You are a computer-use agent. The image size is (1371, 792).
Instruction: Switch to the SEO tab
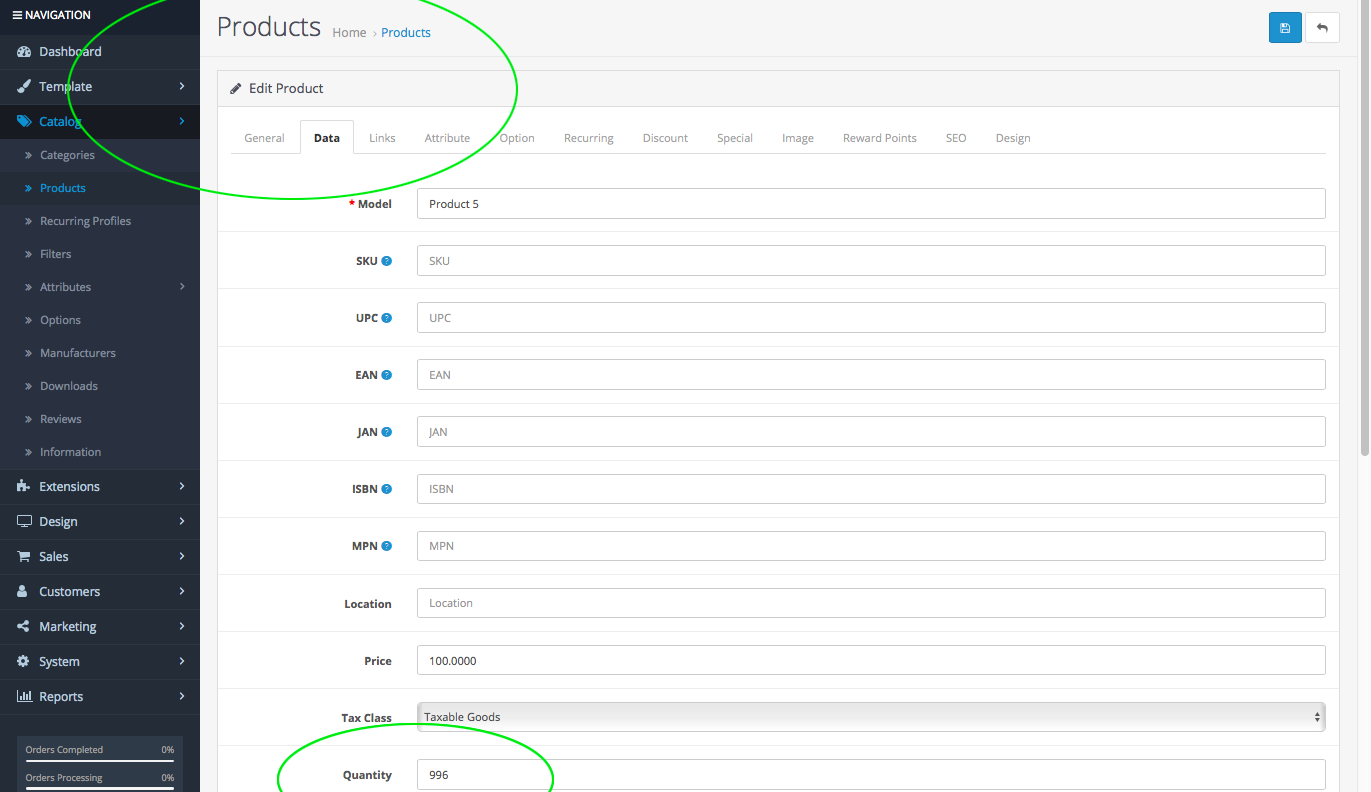point(956,138)
